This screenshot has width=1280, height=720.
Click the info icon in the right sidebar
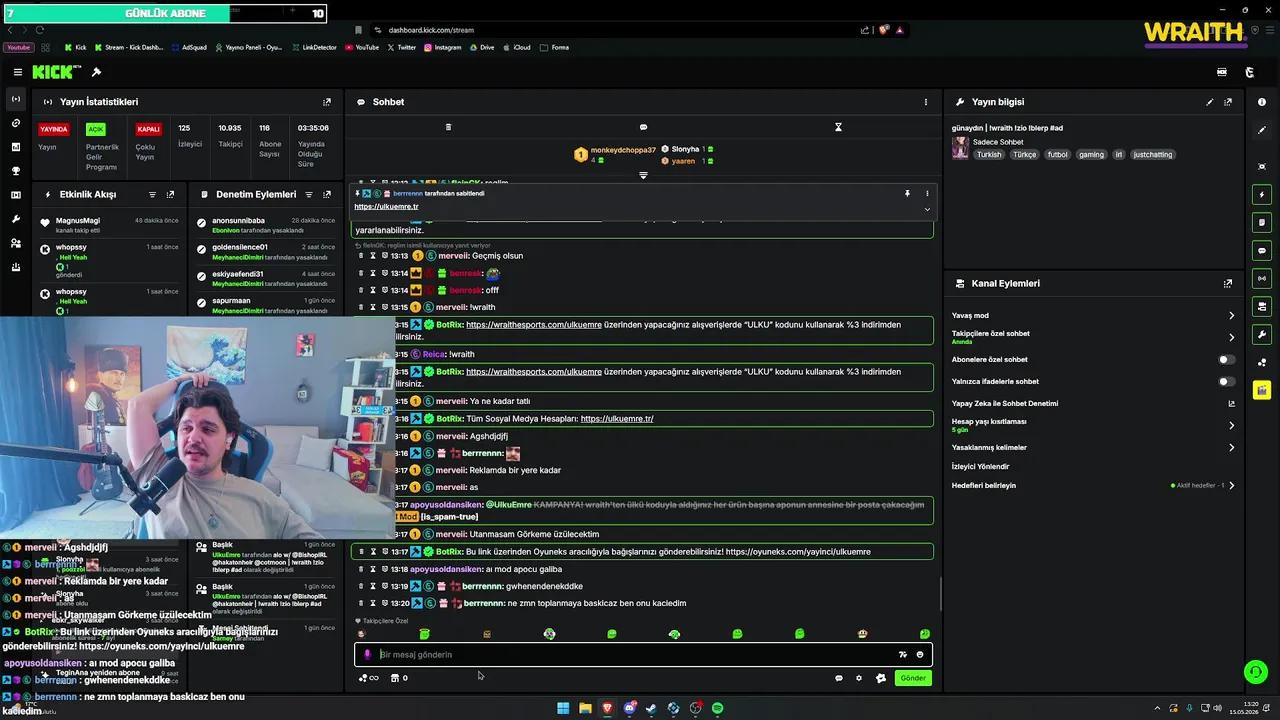click(x=1261, y=102)
